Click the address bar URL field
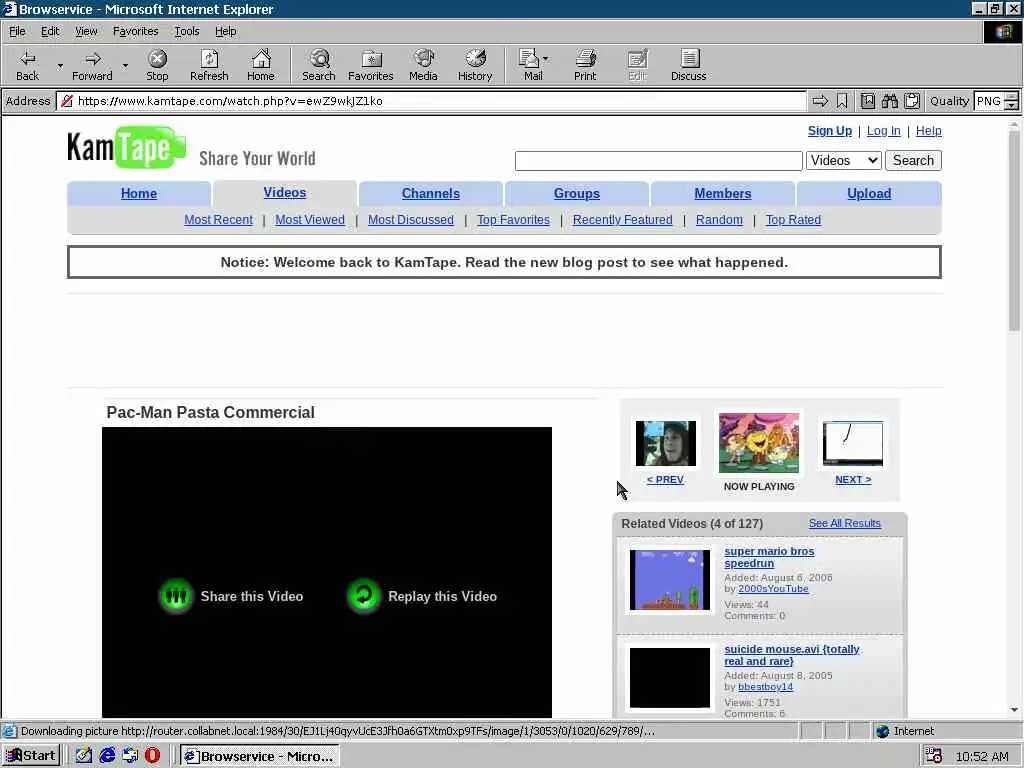Viewport: 1024px width, 768px height. (431, 101)
